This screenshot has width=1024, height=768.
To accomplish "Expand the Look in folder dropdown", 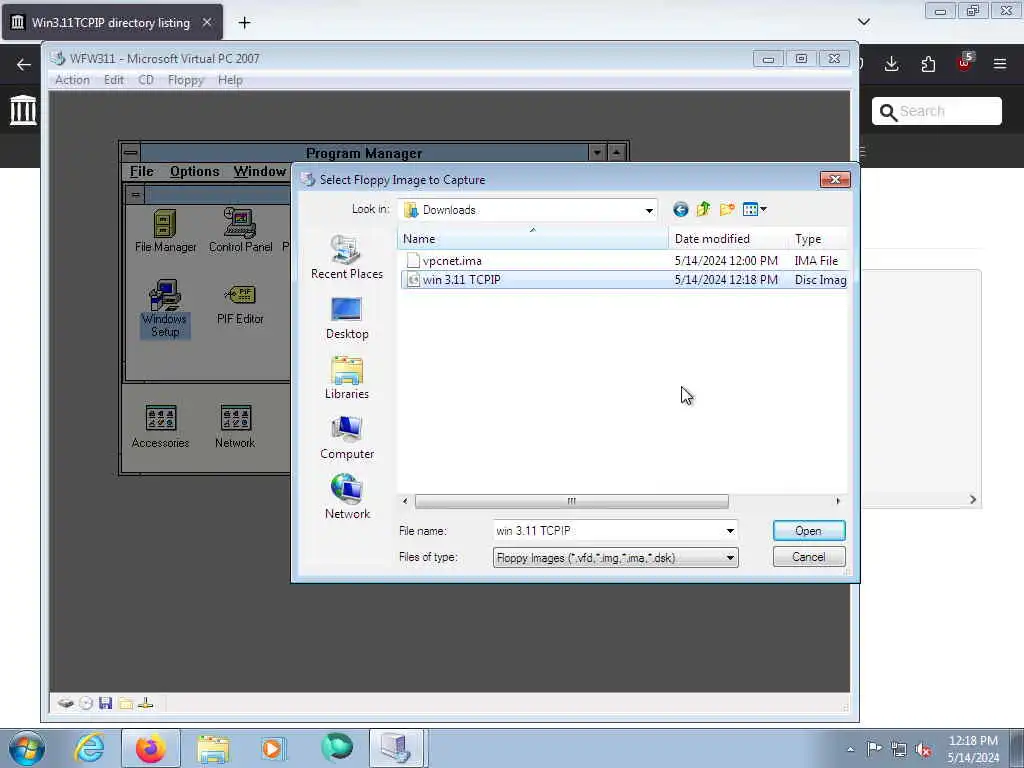I will coord(648,210).
